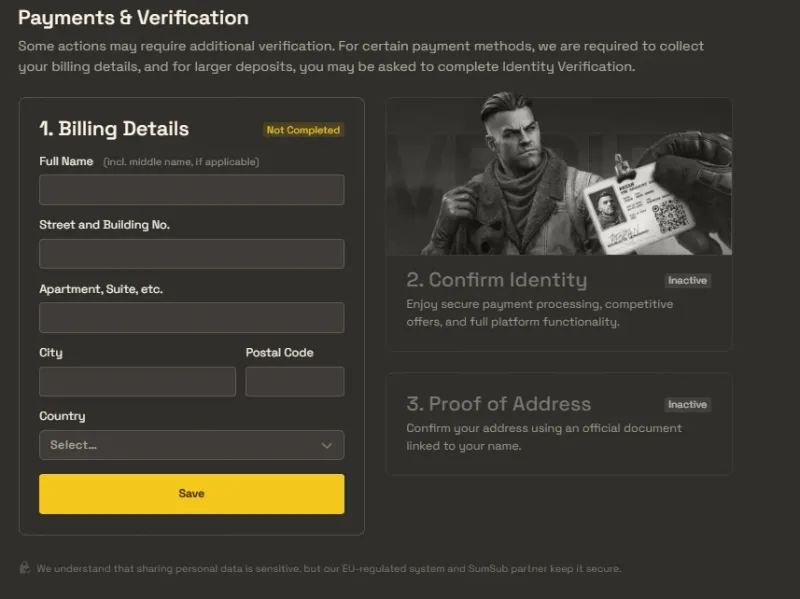Click the SumSub security notice text
The height and width of the screenshot is (599, 800).
click(329, 568)
